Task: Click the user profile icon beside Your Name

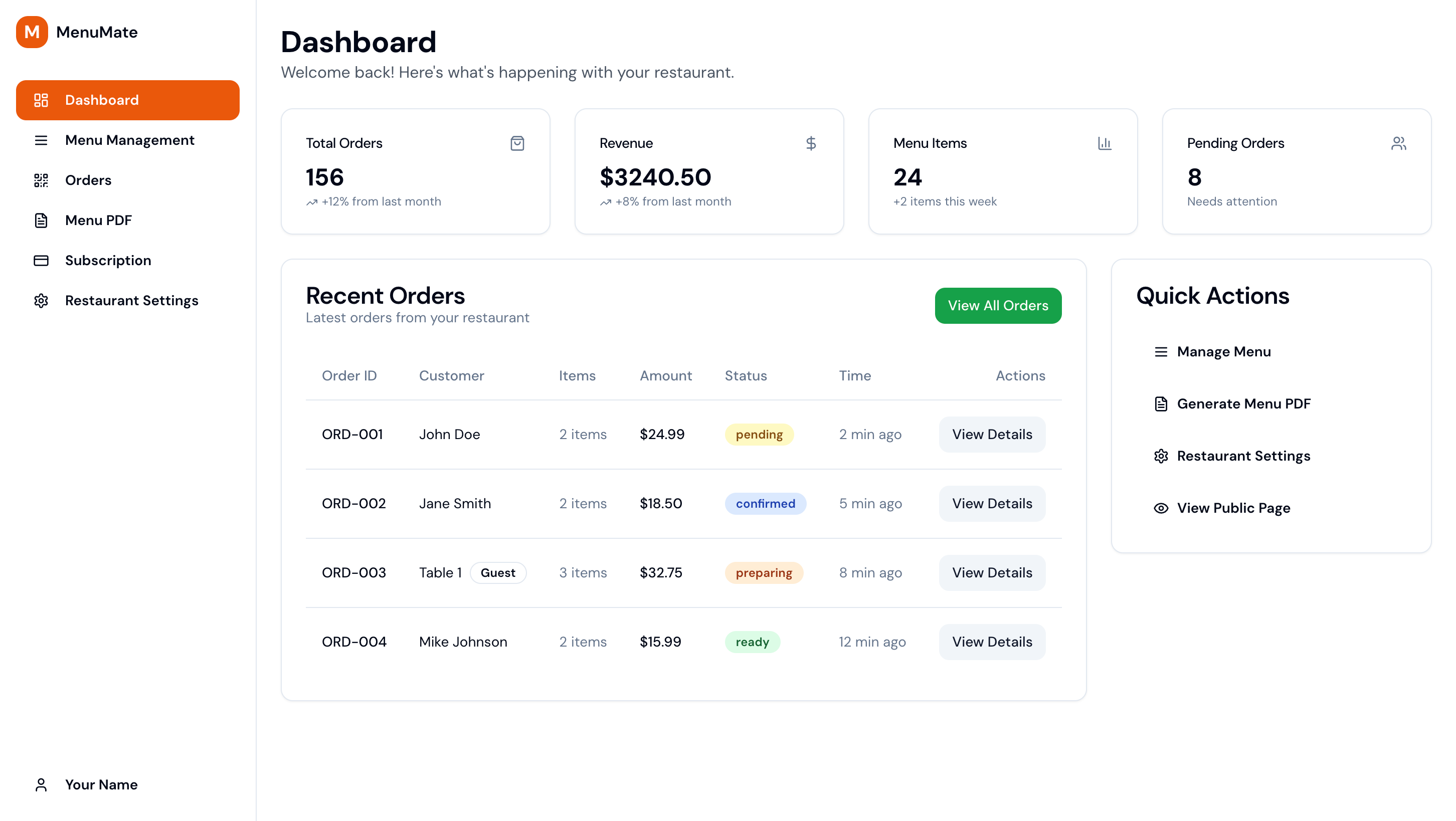Action: (x=41, y=784)
